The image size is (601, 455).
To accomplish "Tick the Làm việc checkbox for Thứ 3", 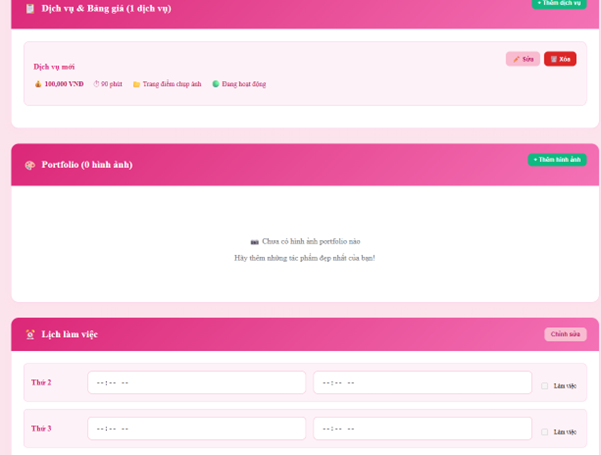I will 545,432.
